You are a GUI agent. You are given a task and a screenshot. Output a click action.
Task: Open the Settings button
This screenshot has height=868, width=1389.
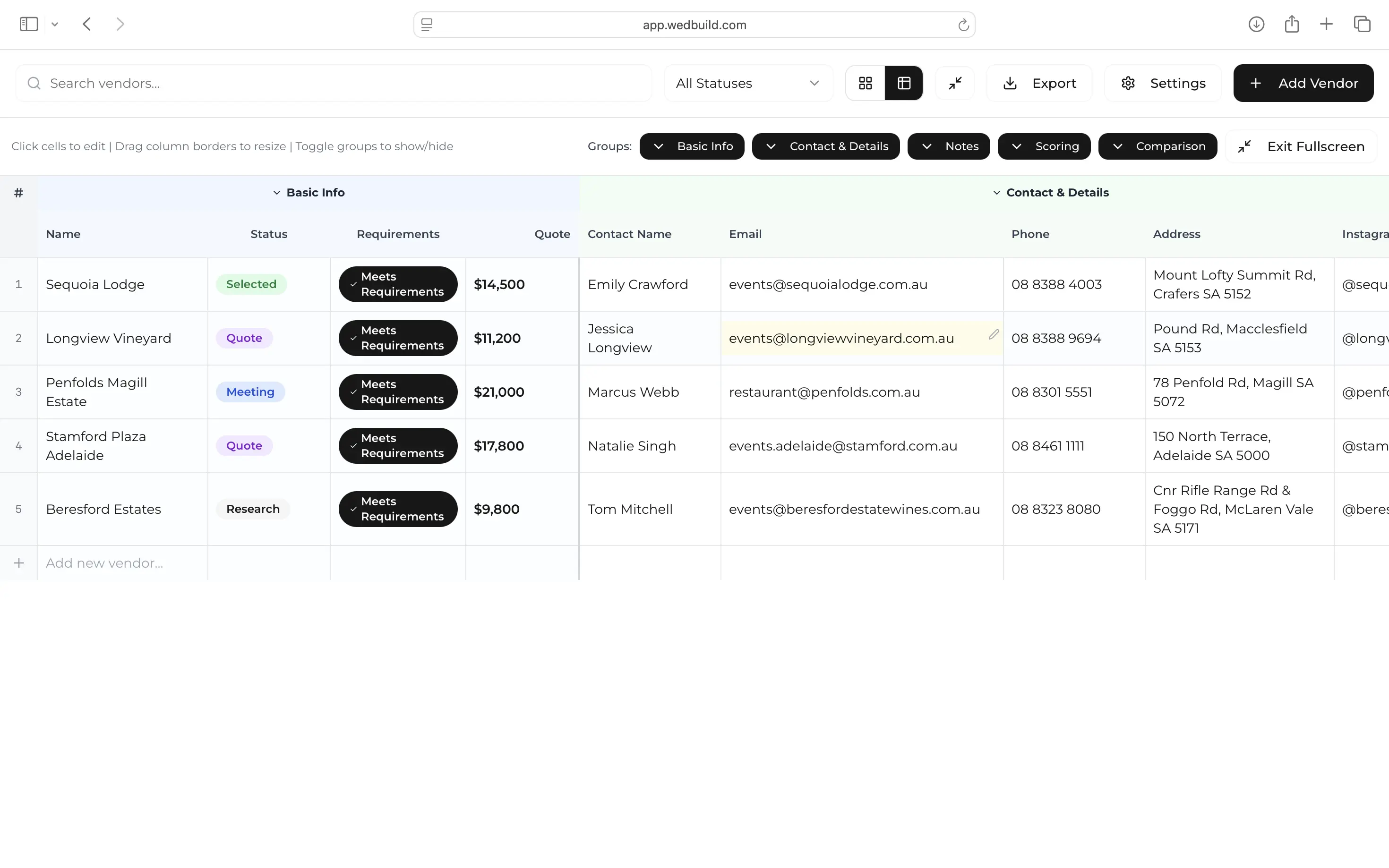[x=1163, y=83]
